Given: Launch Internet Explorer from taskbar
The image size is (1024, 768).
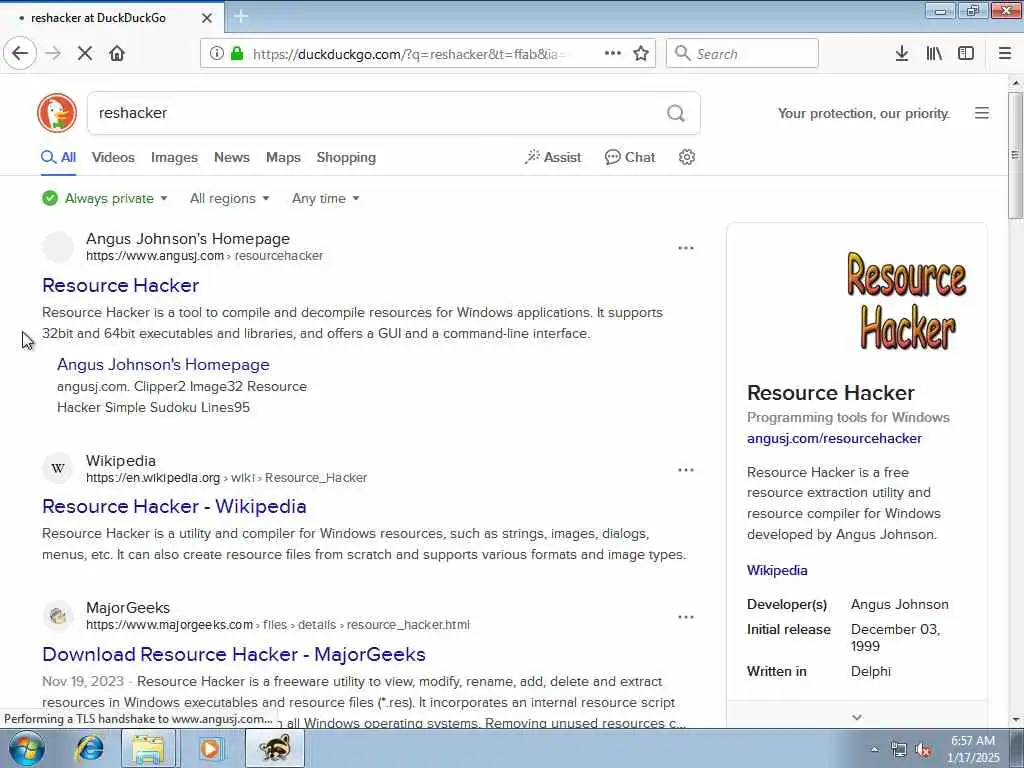Looking at the screenshot, I should pyautogui.click(x=89, y=748).
